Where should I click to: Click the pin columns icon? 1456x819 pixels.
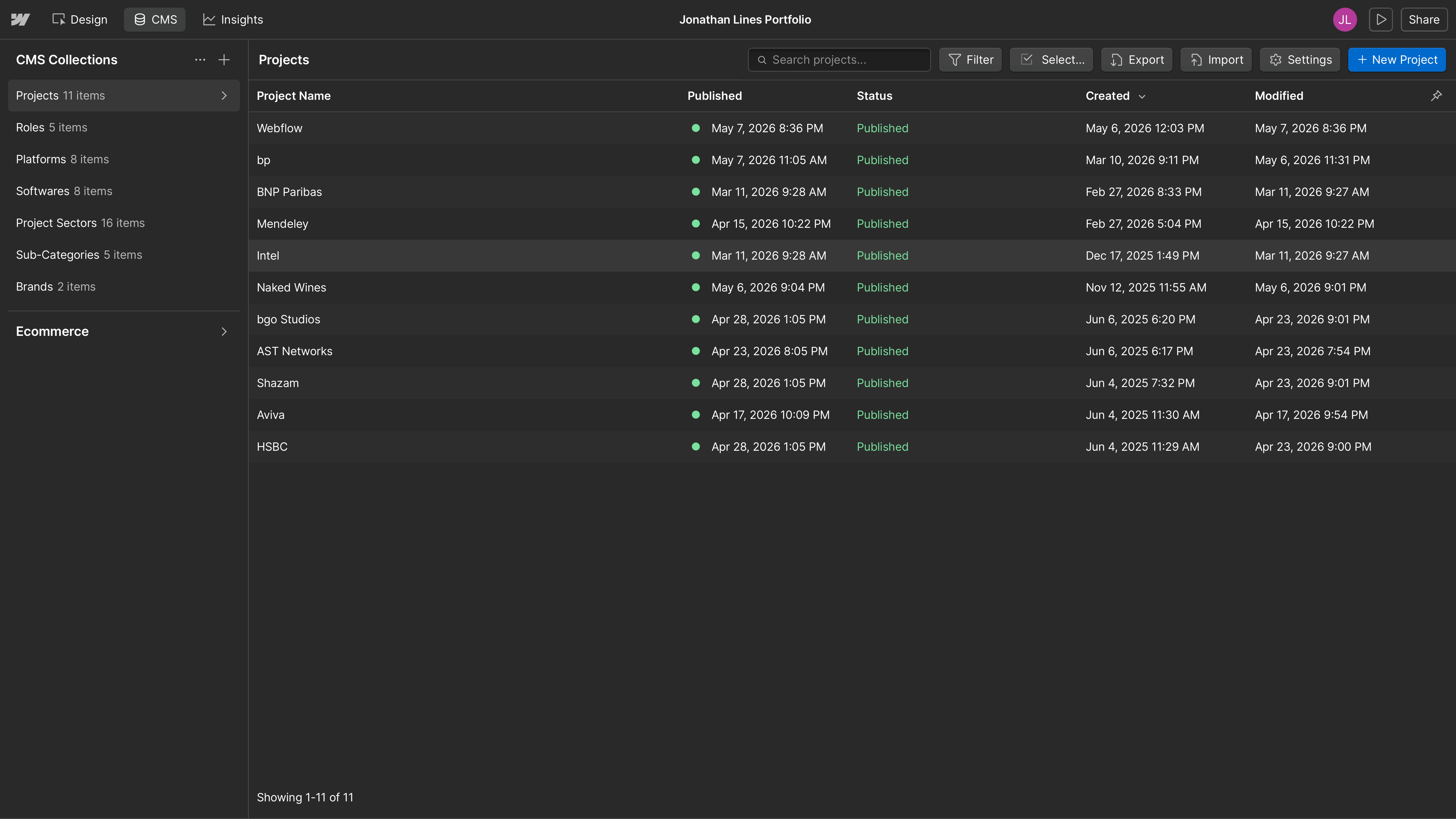point(1436,96)
